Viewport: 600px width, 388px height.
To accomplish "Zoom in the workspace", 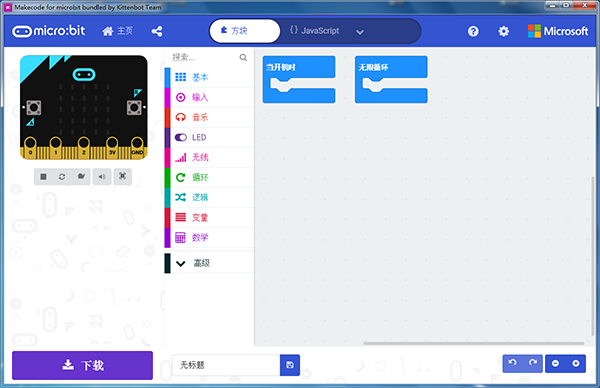I will pyautogui.click(x=576, y=363).
